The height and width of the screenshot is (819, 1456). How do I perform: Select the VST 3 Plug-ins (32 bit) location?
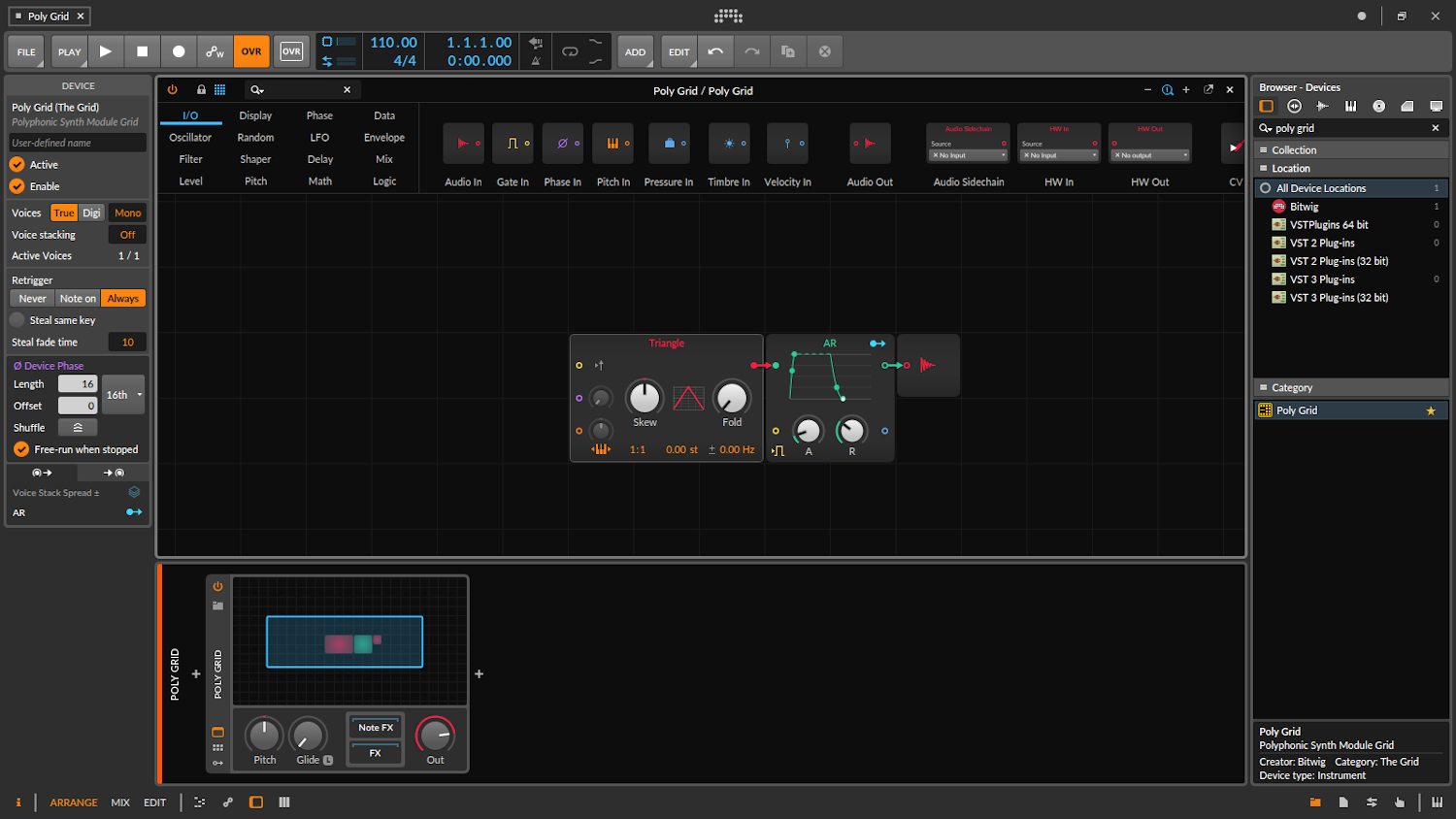coord(1339,298)
